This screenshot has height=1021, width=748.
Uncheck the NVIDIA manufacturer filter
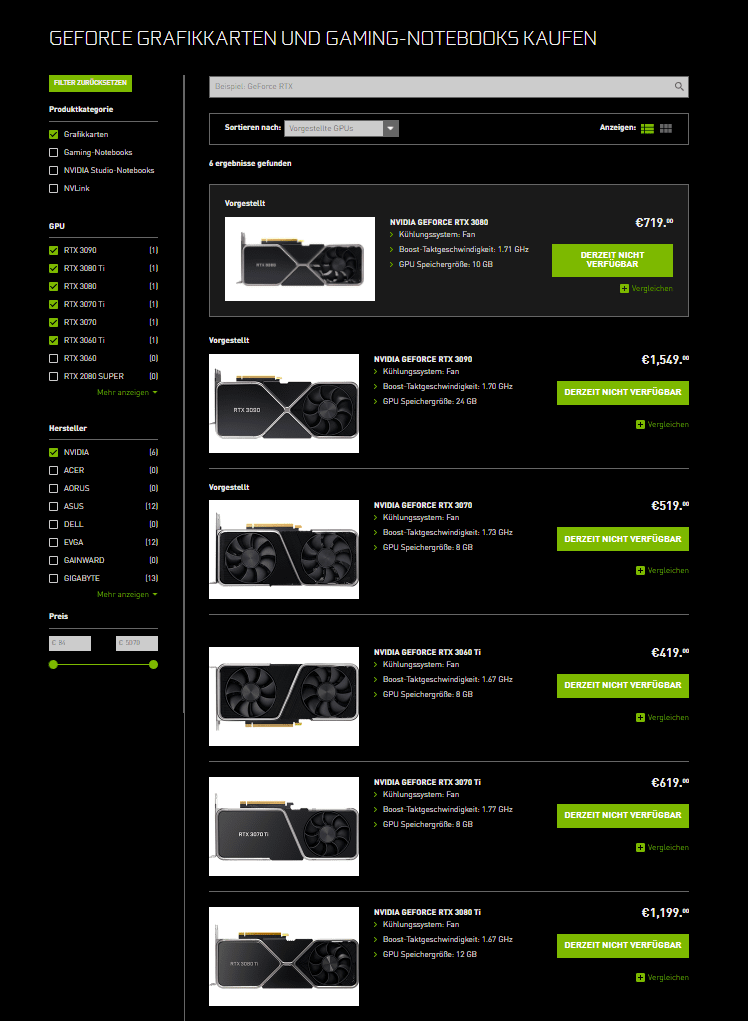pyautogui.click(x=53, y=453)
